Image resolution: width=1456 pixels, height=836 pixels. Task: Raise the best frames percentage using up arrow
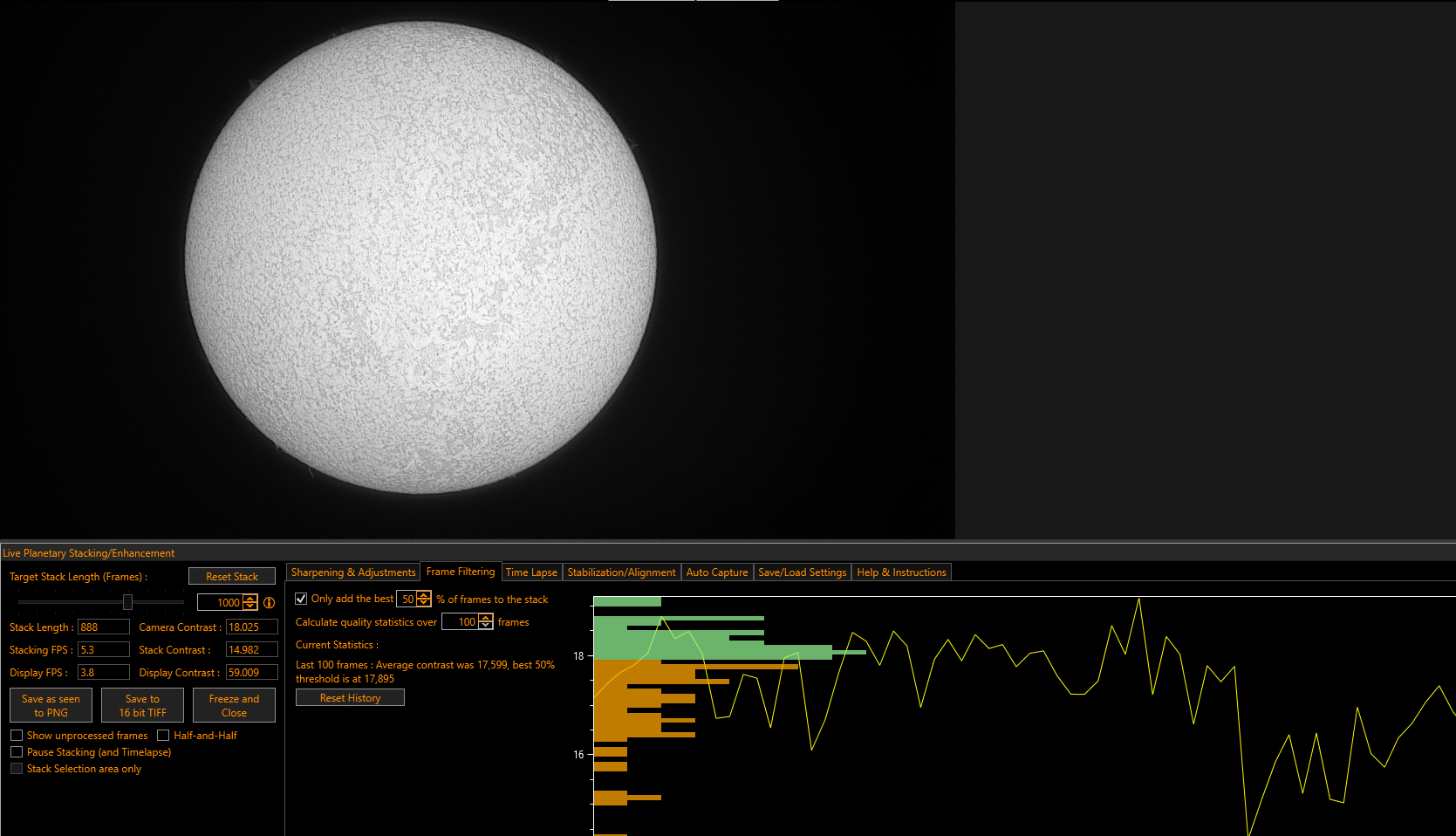click(x=424, y=595)
